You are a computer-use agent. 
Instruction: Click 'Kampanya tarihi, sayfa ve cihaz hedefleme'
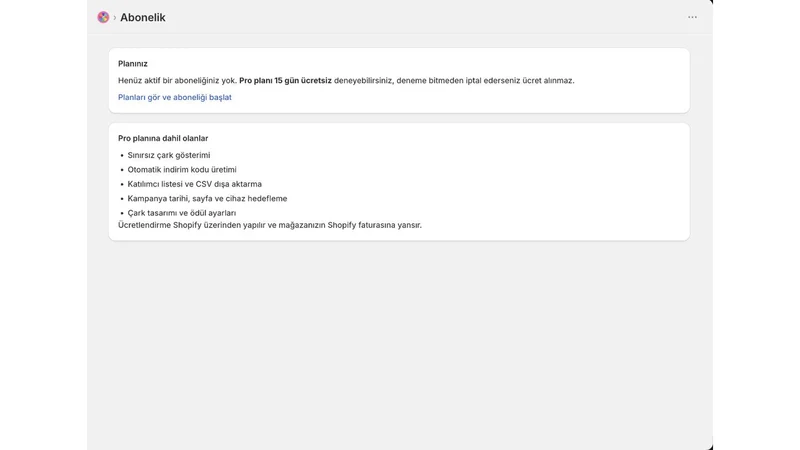(207, 198)
